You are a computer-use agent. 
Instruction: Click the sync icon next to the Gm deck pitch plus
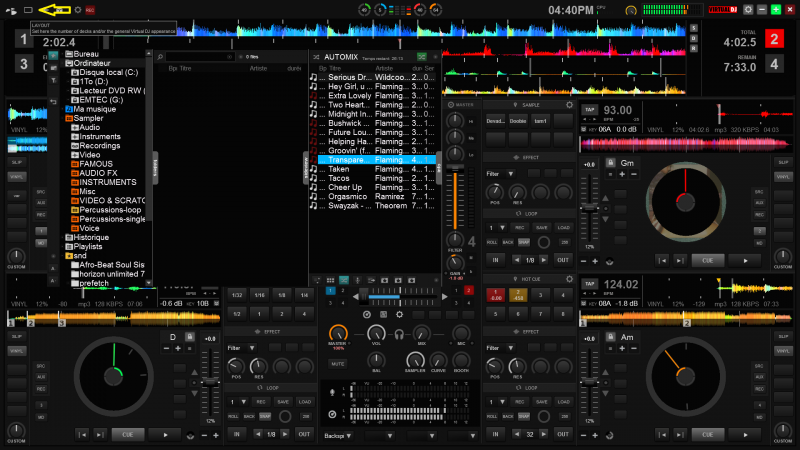click(610, 262)
